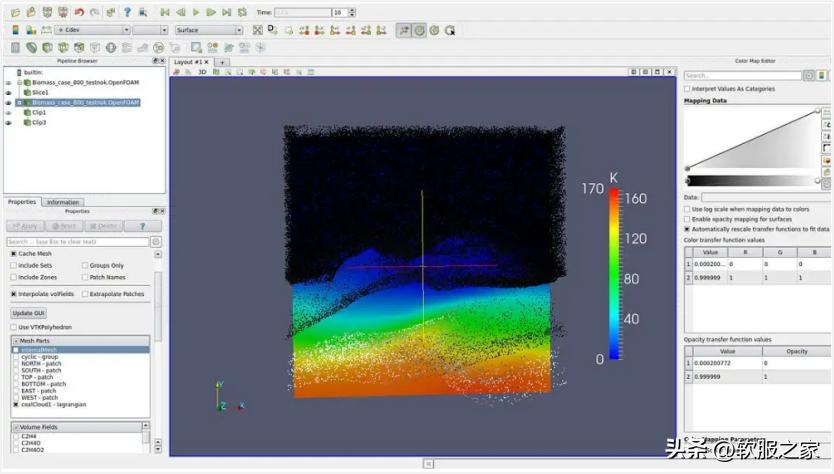834x474 pixels.
Task: Jump to the first frame
Action: coord(165,12)
